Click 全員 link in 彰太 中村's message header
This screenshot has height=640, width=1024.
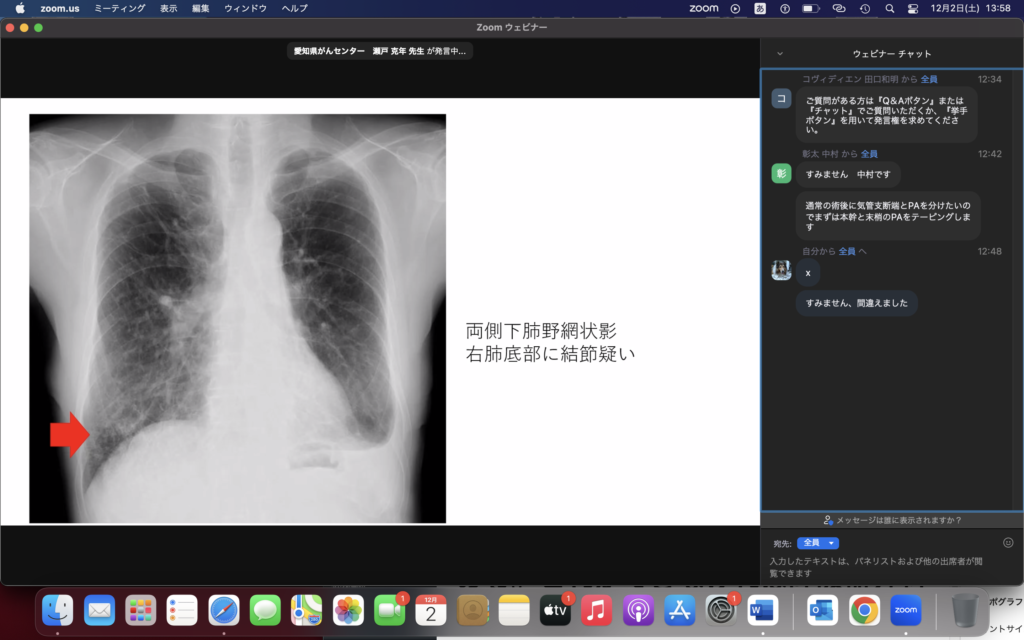coord(869,154)
